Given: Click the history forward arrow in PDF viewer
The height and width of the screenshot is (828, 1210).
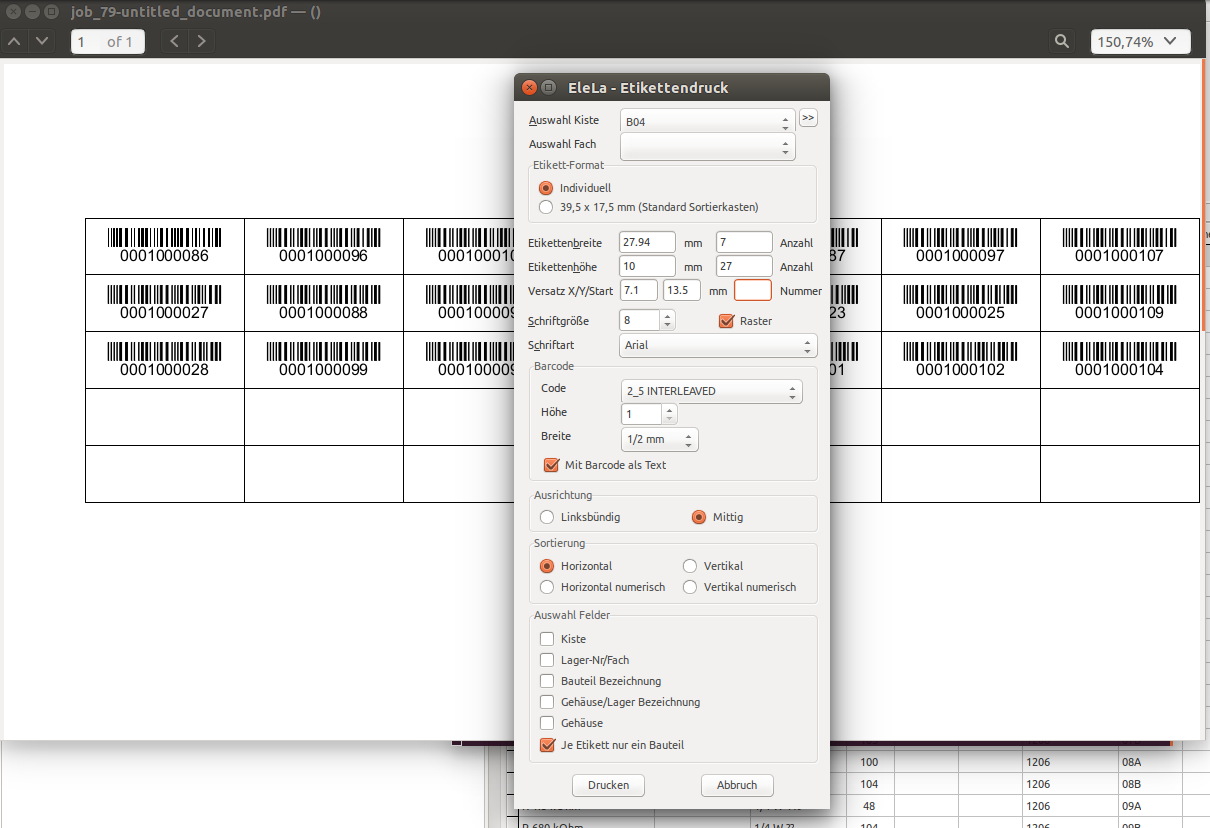Looking at the screenshot, I should coord(202,41).
